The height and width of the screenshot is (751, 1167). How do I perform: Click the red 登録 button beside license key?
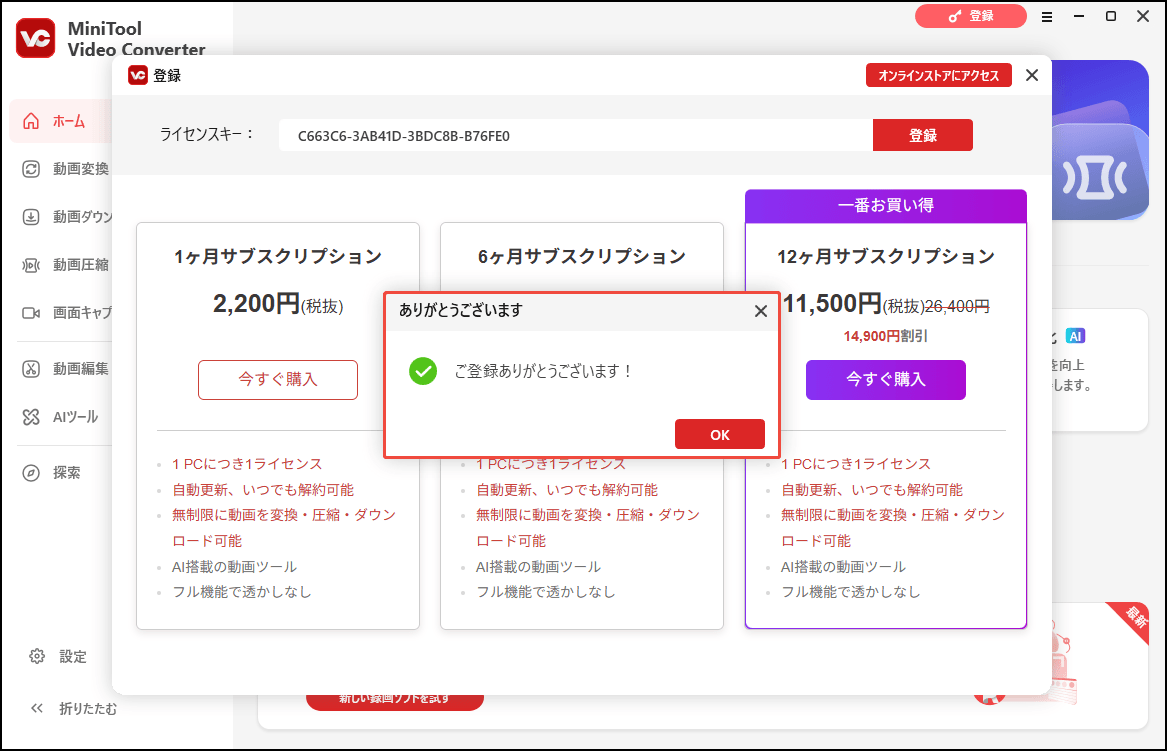922,135
